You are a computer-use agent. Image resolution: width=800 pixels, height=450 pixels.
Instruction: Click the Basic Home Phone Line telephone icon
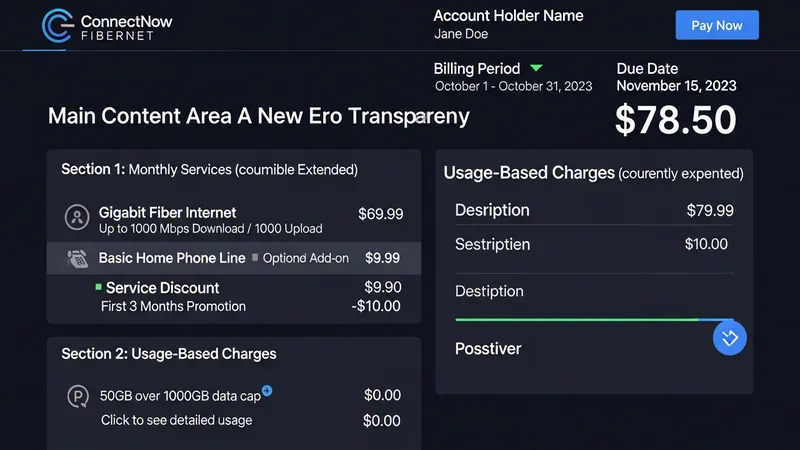point(77,258)
